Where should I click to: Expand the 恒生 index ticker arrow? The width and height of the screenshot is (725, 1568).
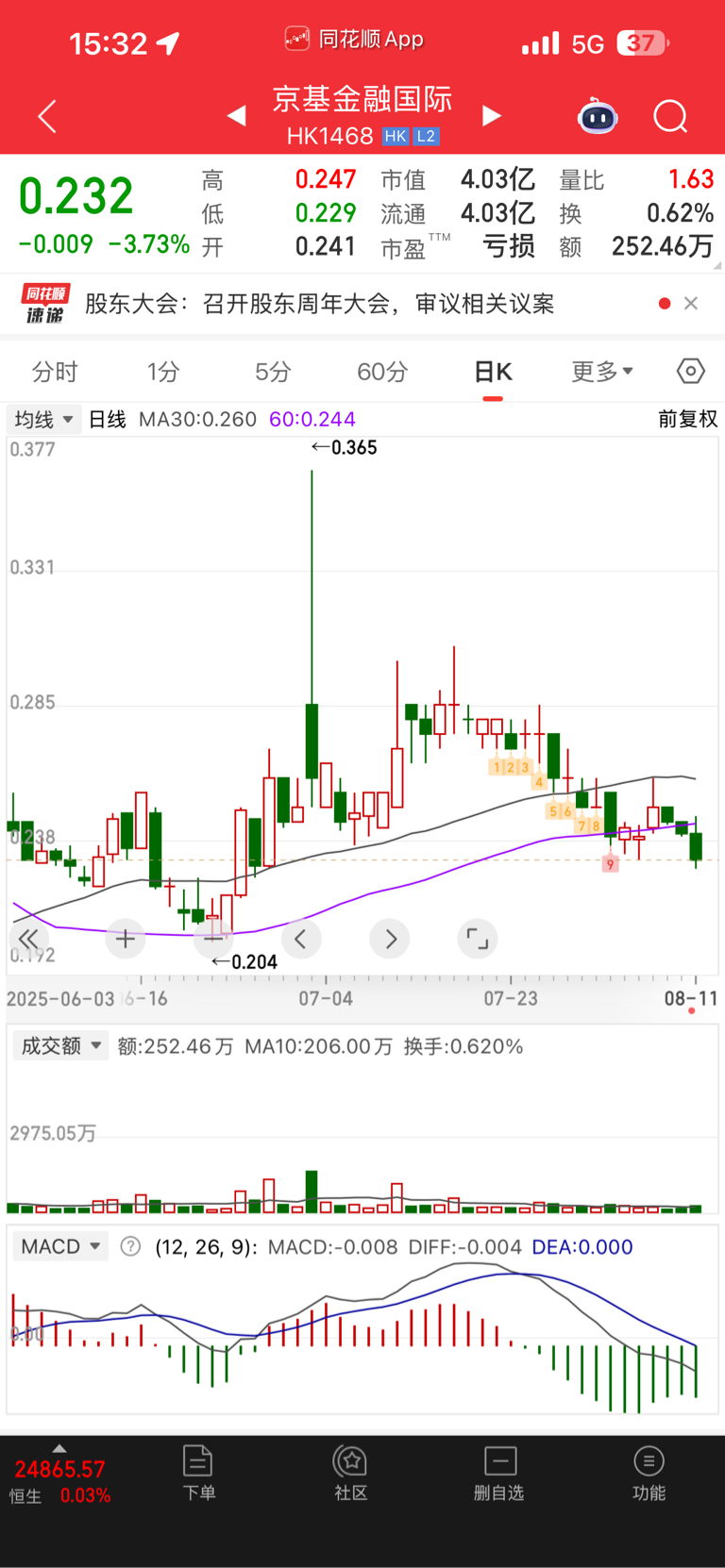[59, 1448]
